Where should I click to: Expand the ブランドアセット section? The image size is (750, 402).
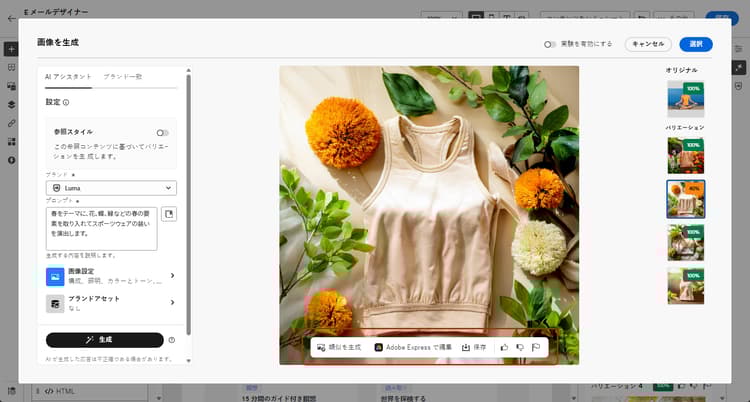(111, 303)
